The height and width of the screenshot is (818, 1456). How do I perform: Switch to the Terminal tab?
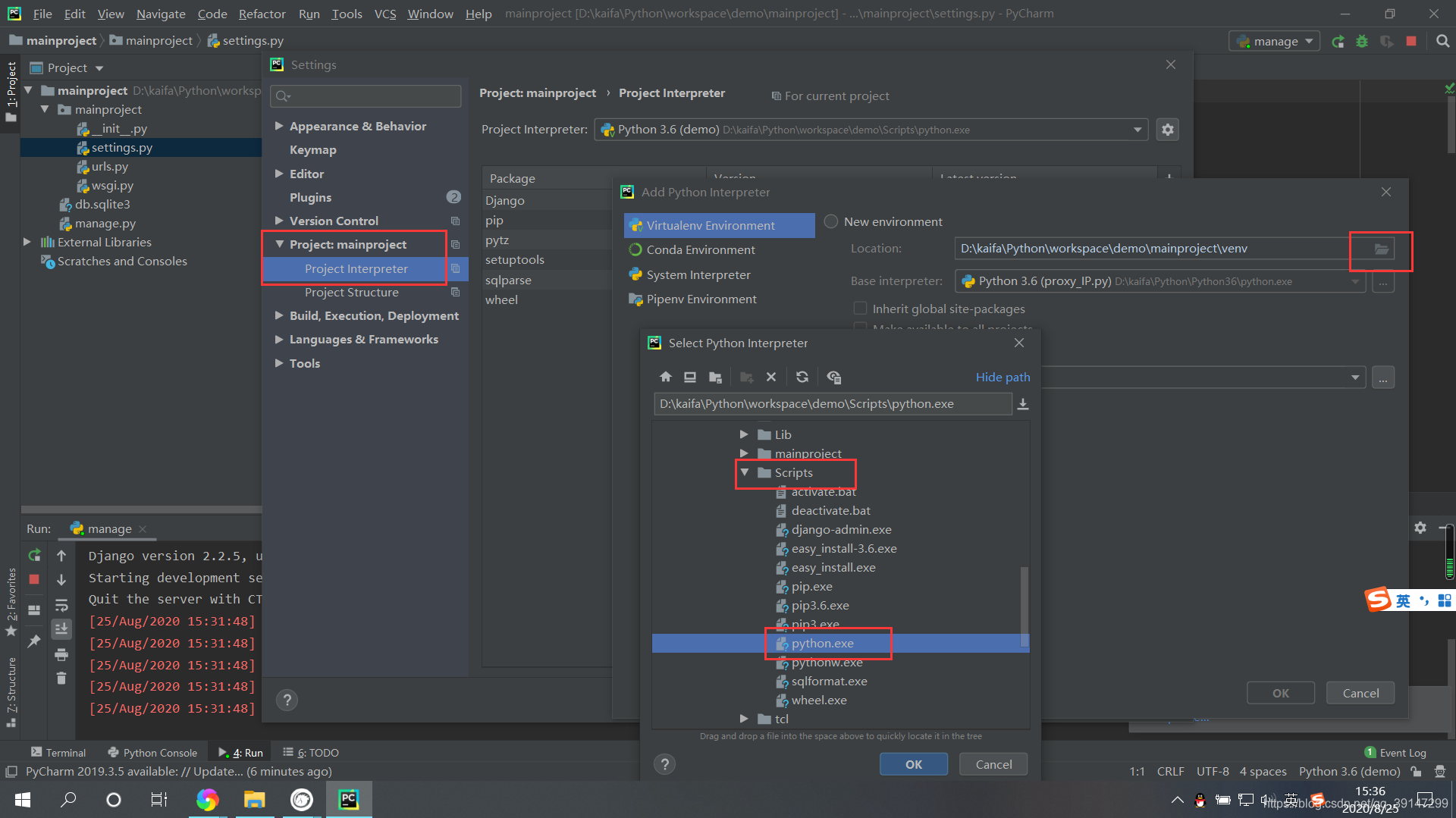[x=58, y=752]
